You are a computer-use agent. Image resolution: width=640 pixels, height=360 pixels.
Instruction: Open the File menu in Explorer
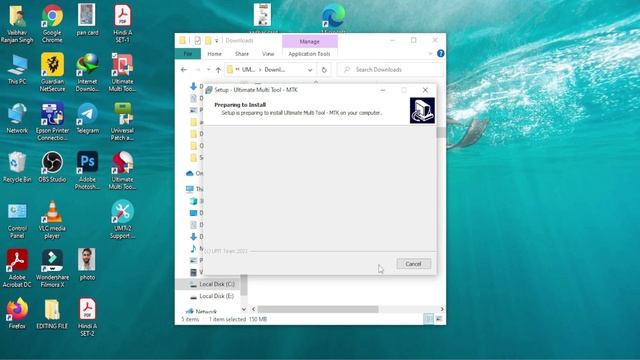click(188, 54)
